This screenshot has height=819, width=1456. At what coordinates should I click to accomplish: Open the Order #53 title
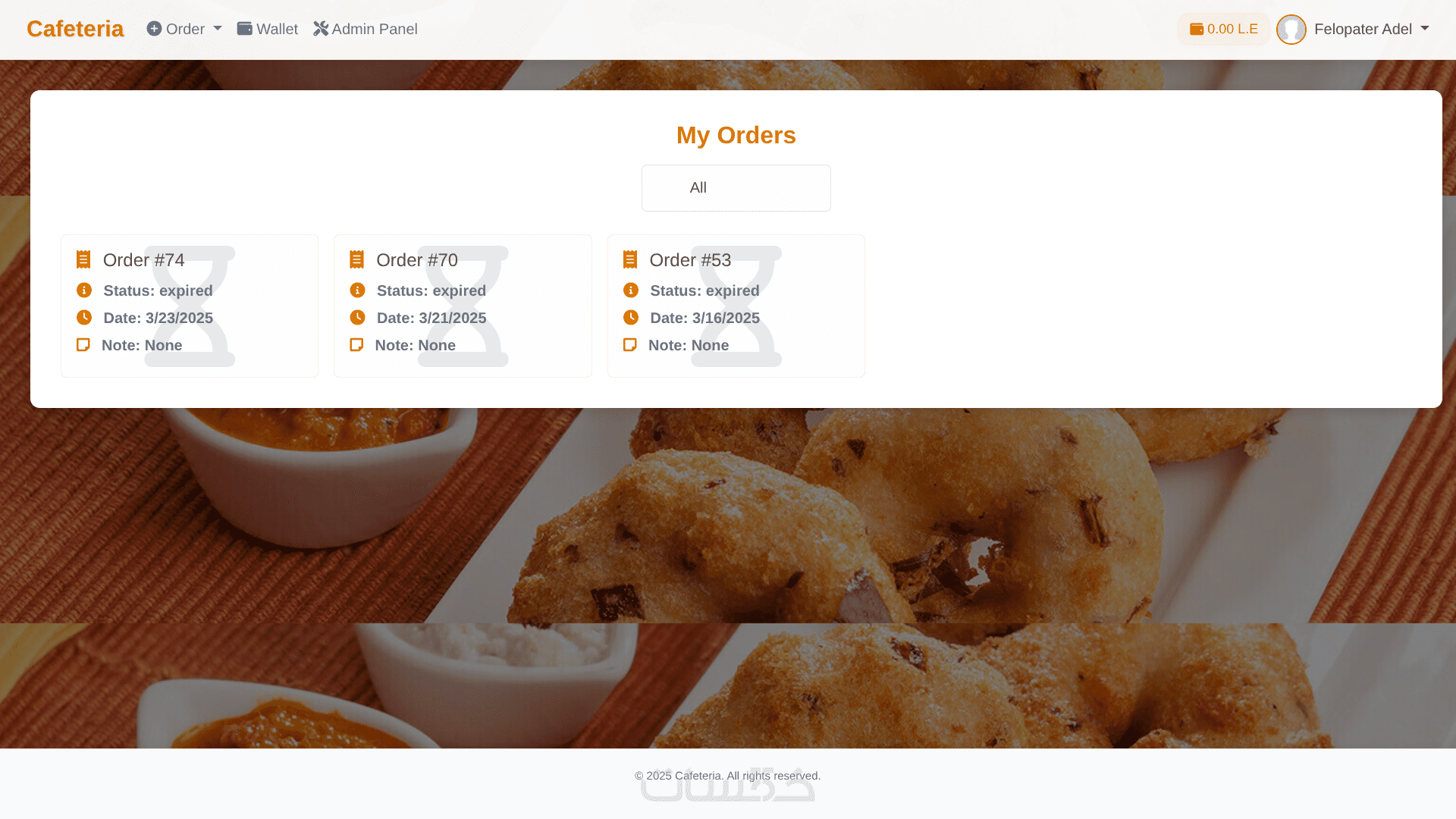690,260
